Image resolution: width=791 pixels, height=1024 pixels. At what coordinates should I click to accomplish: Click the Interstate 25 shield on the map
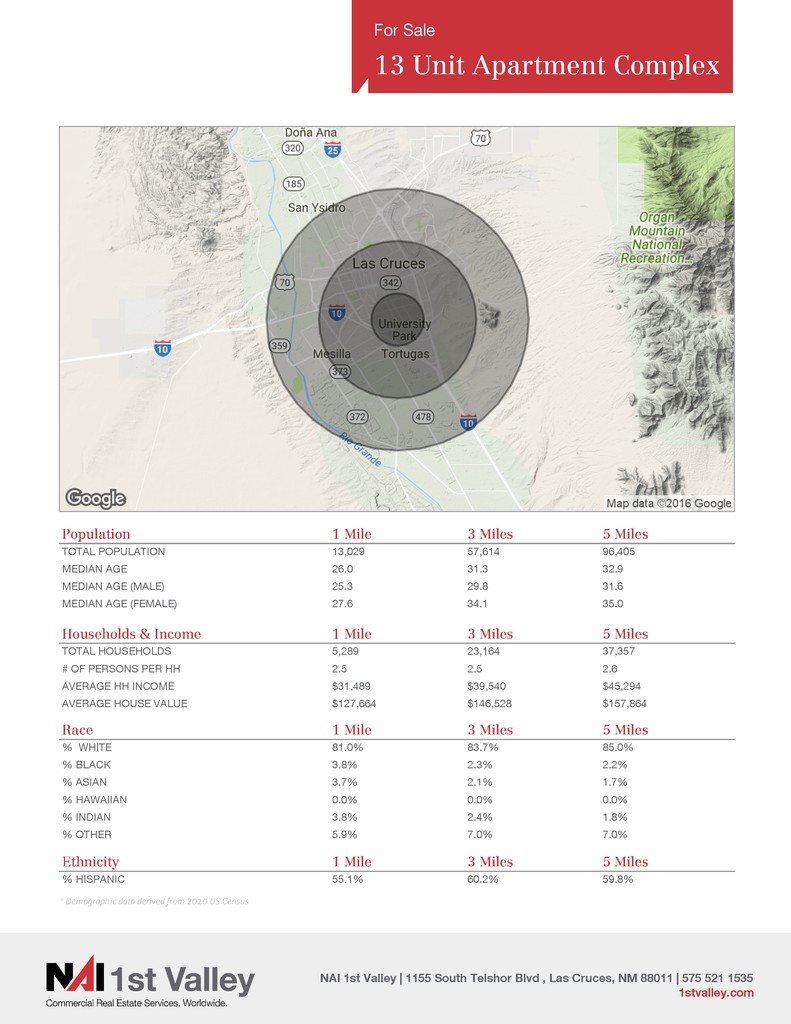[333, 149]
